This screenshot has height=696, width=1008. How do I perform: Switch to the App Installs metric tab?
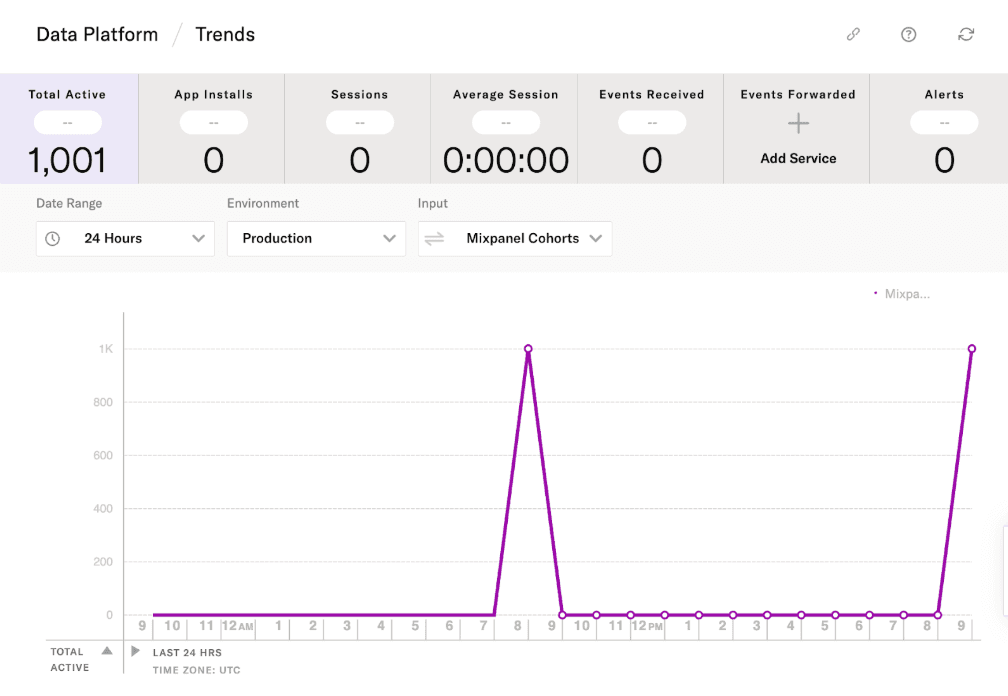(x=213, y=129)
